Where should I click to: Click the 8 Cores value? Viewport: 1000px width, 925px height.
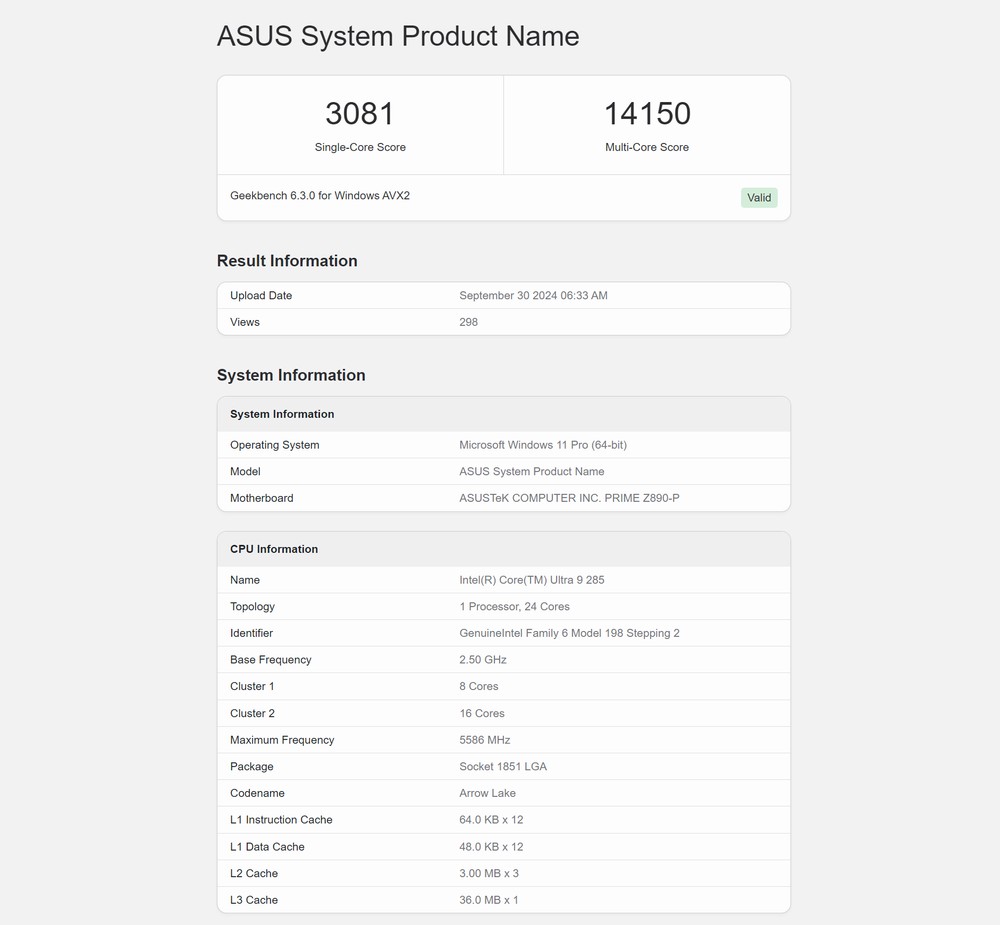pyautogui.click(x=479, y=686)
